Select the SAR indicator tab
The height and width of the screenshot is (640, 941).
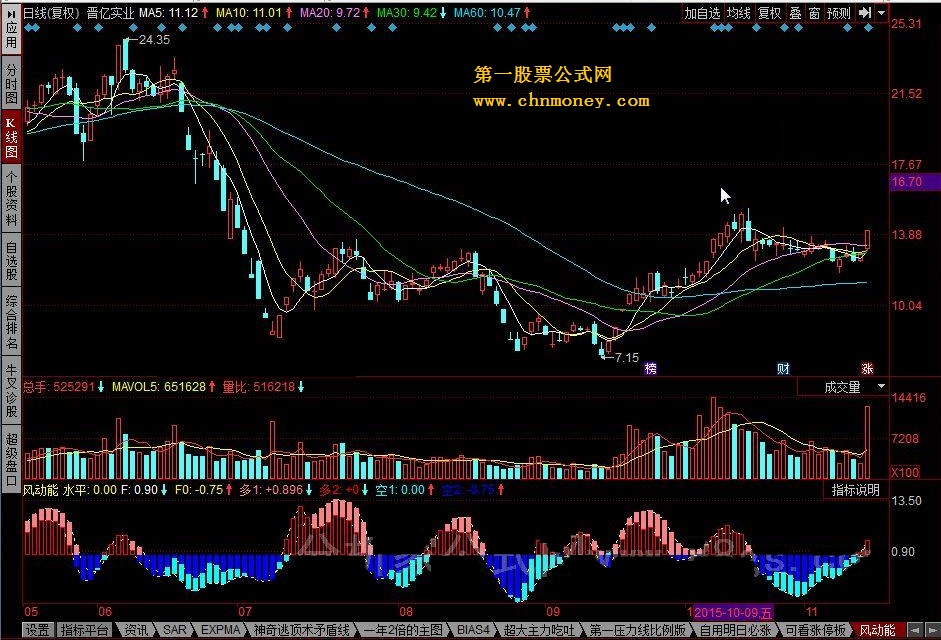[x=175, y=630]
